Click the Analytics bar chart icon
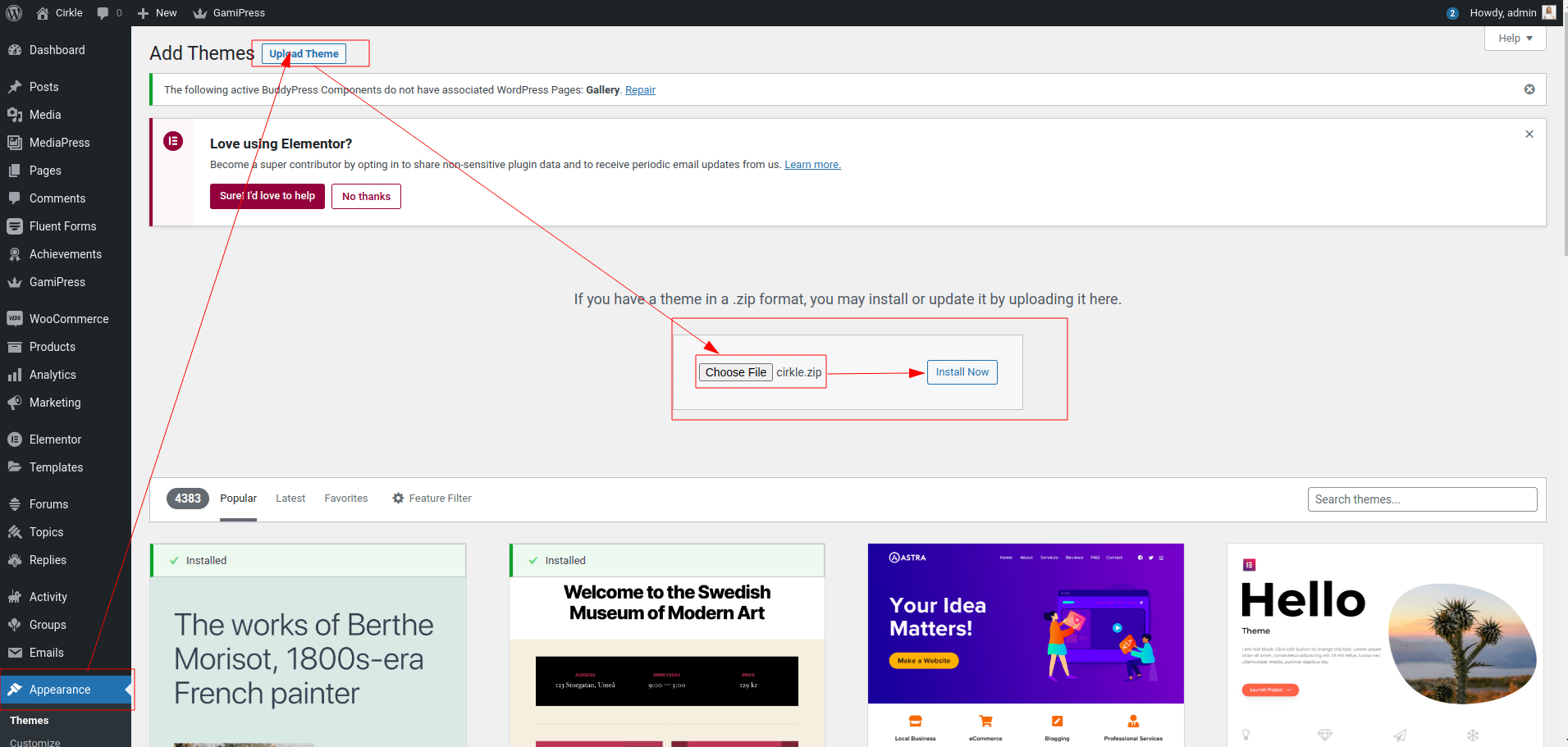The height and width of the screenshot is (747, 1568). point(15,375)
